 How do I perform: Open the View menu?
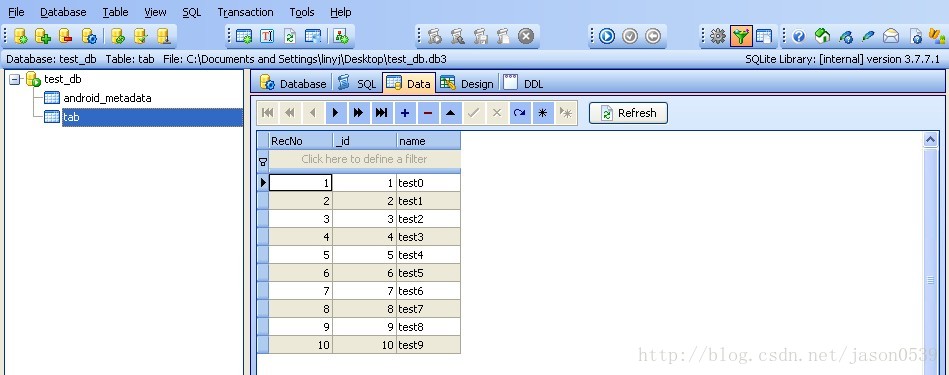pyautogui.click(x=155, y=12)
